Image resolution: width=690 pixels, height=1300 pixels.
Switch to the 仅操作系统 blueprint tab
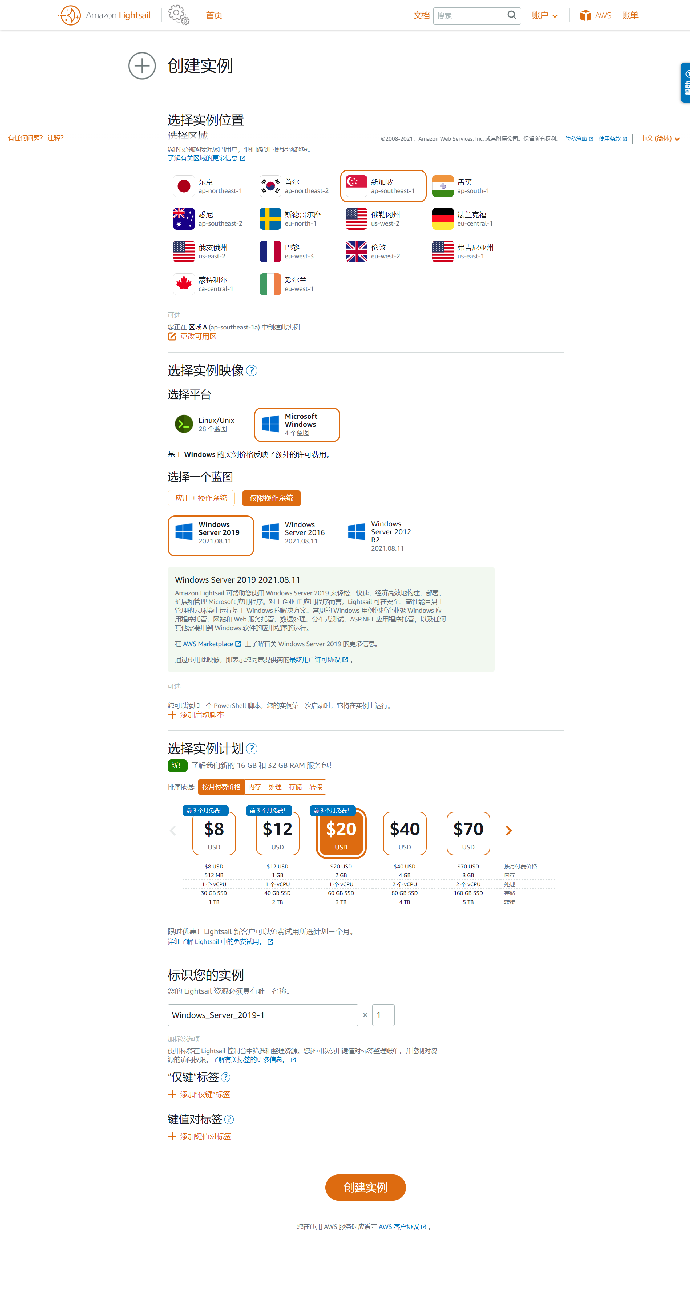(x=272, y=498)
